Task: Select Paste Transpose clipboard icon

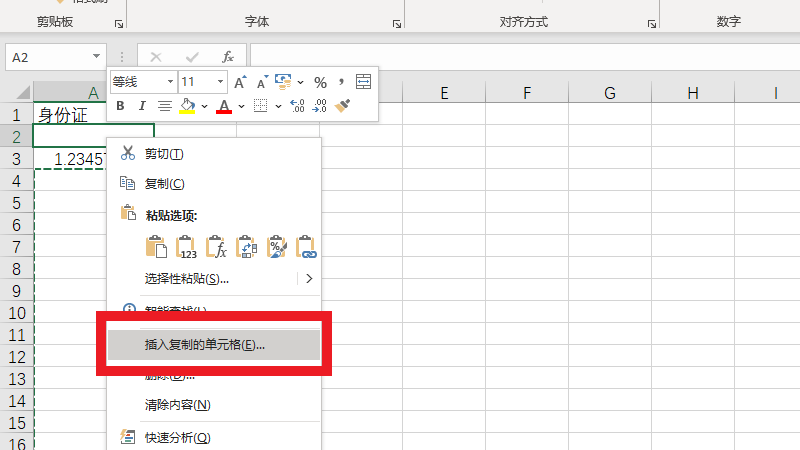Action: click(x=247, y=247)
